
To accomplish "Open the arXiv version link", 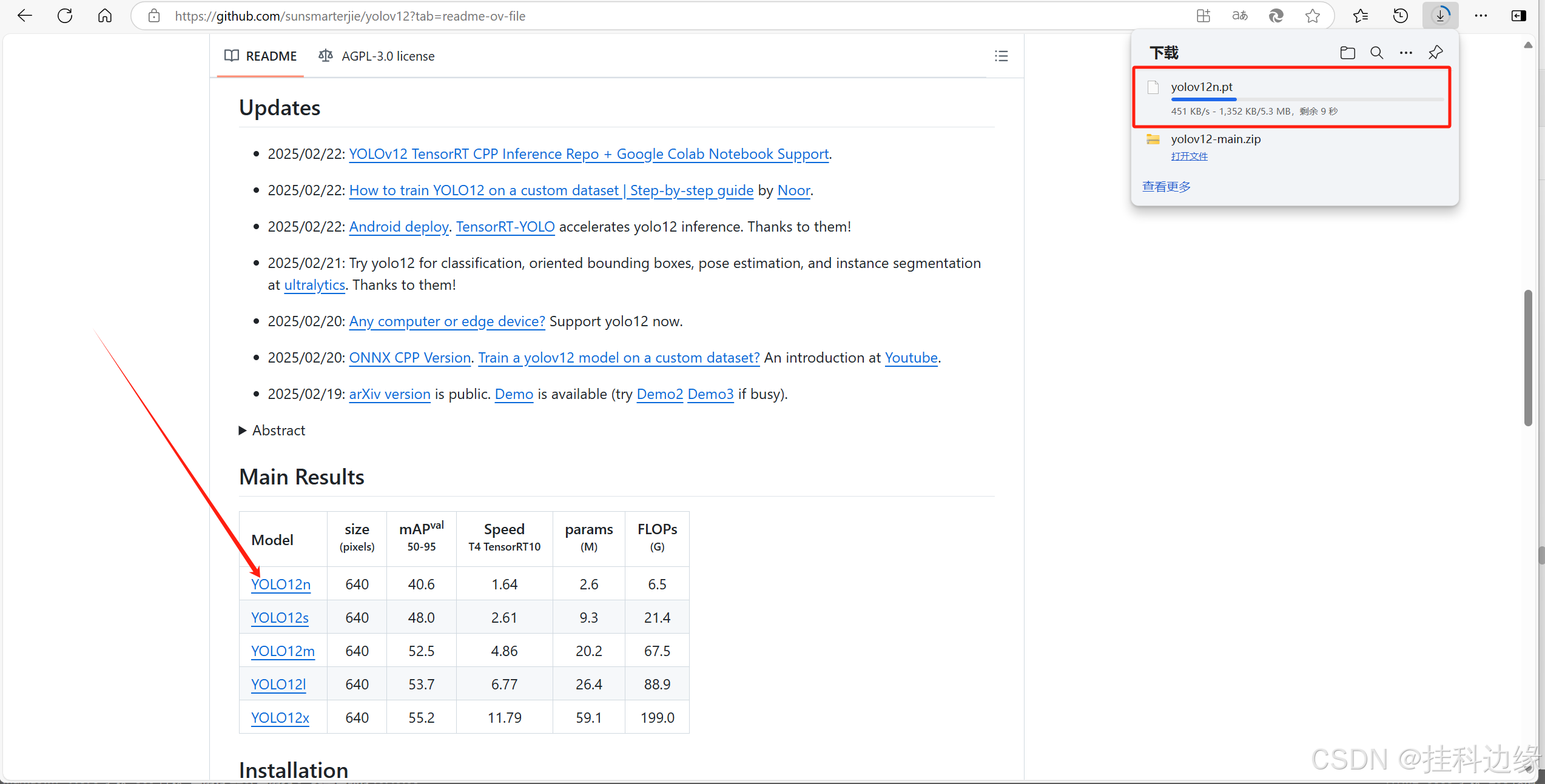I will coord(389,394).
